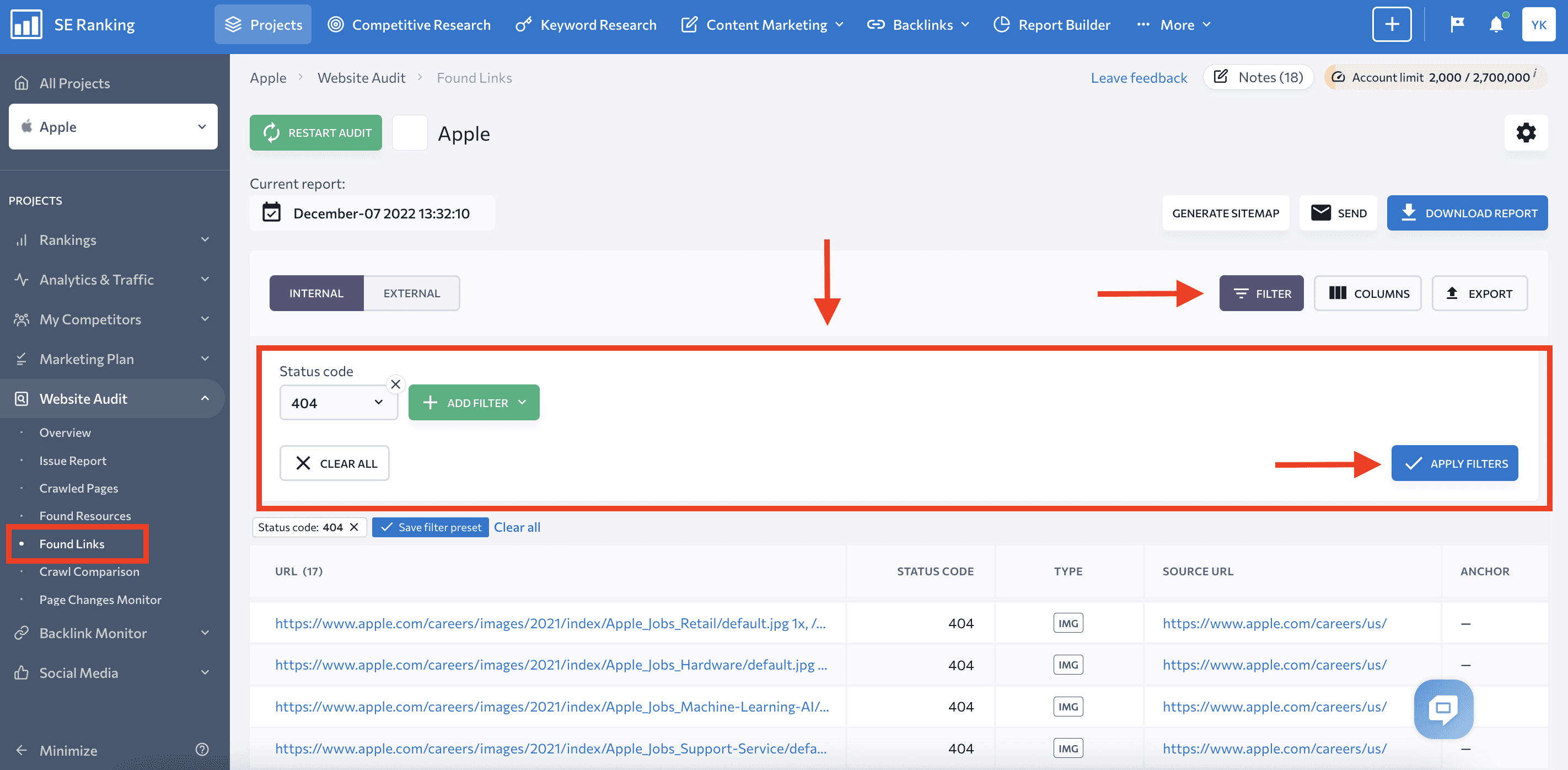Image resolution: width=1568 pixels, height=770 pixels.
Task: Click the Website Audit breadcrumb
Action: coord(361,77)
